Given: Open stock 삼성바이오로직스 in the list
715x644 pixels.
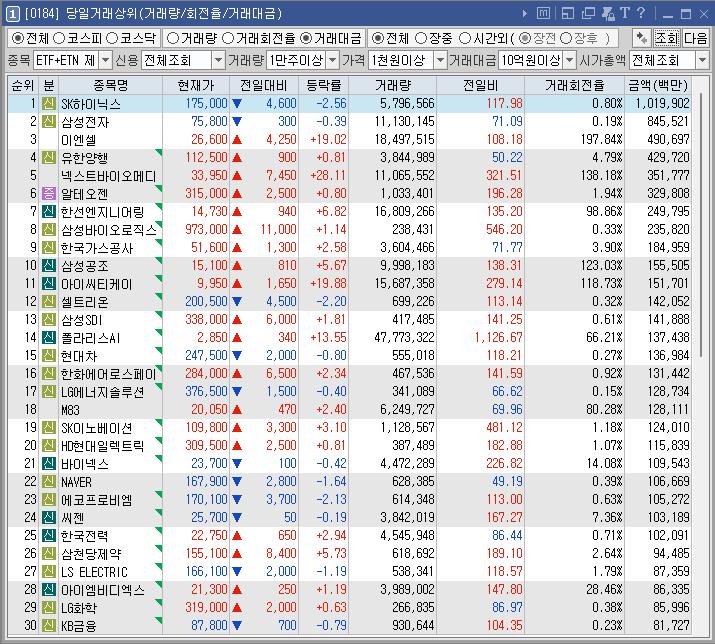Looking at the screenshot, I should click(109, 229).
